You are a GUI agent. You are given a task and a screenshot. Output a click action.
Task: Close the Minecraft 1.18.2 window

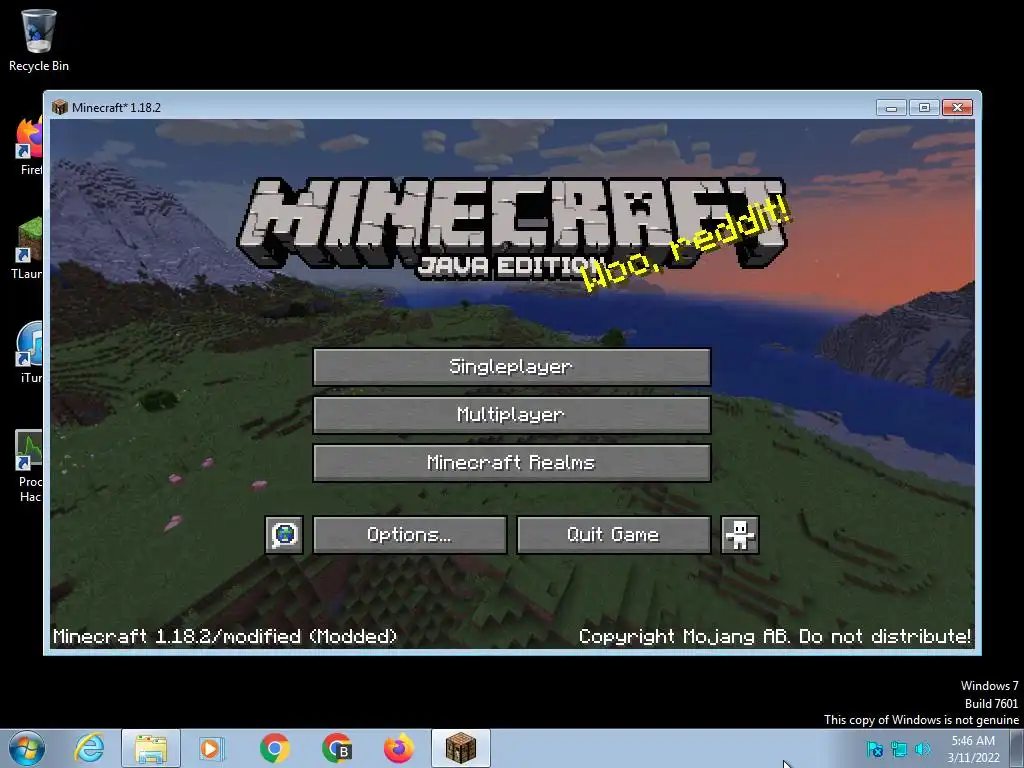[957, 107]
